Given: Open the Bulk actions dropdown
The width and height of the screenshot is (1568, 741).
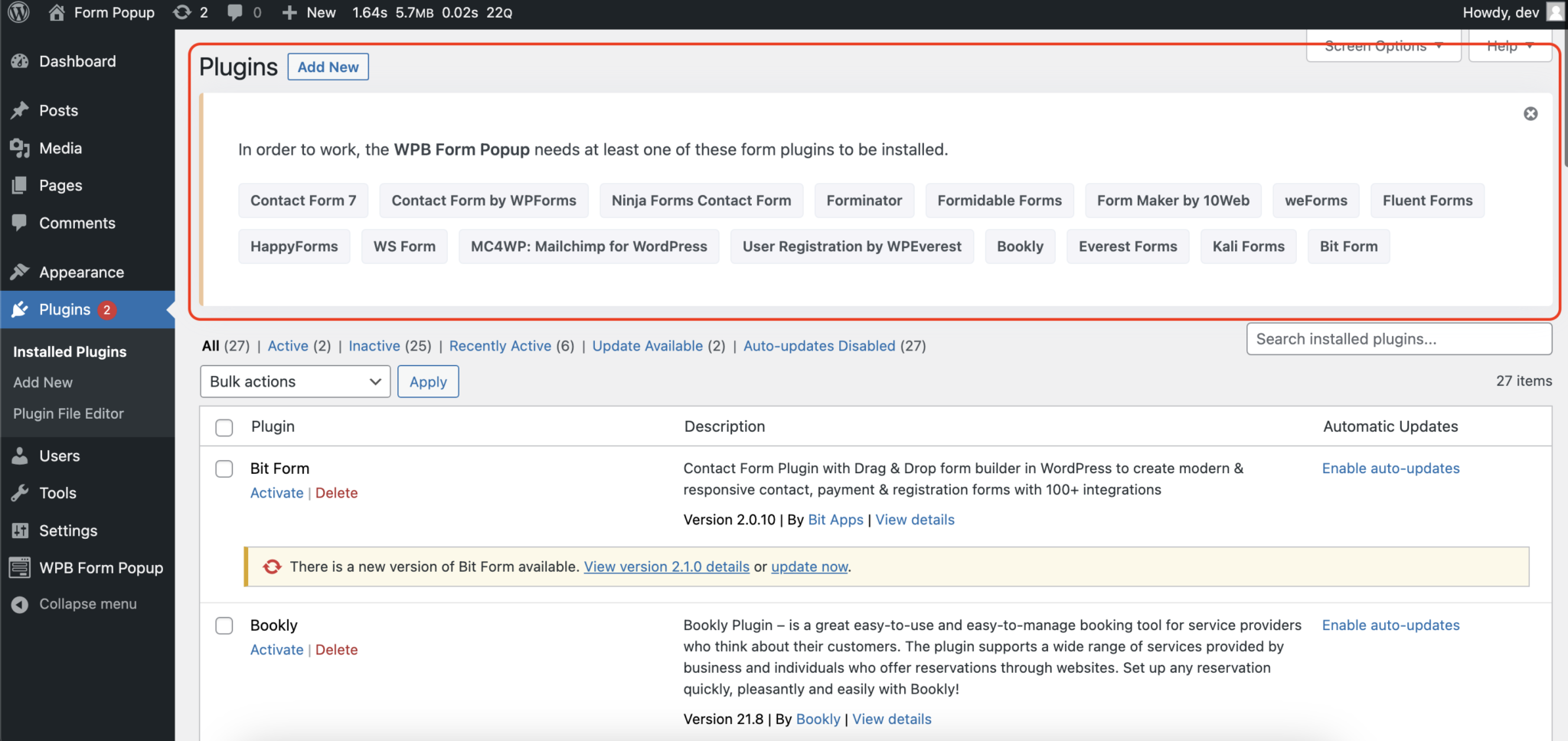Looking at the screenshot, I should [294, 381].
